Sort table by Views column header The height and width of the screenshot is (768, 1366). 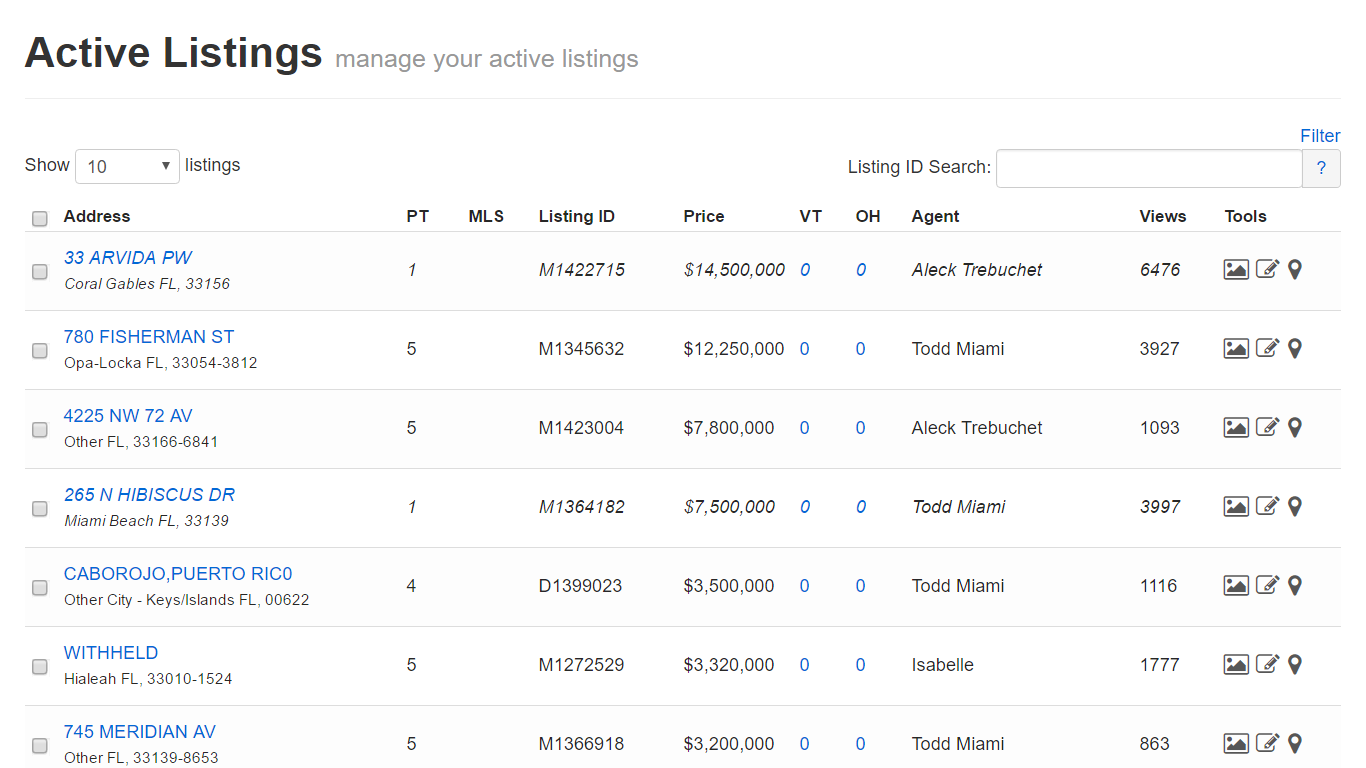(1162, 216)
